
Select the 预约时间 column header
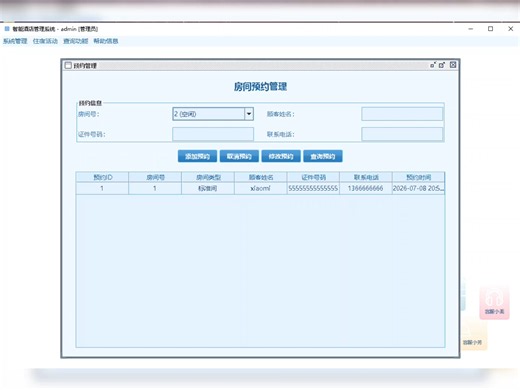pyautogui.click(x=418, y=177)
